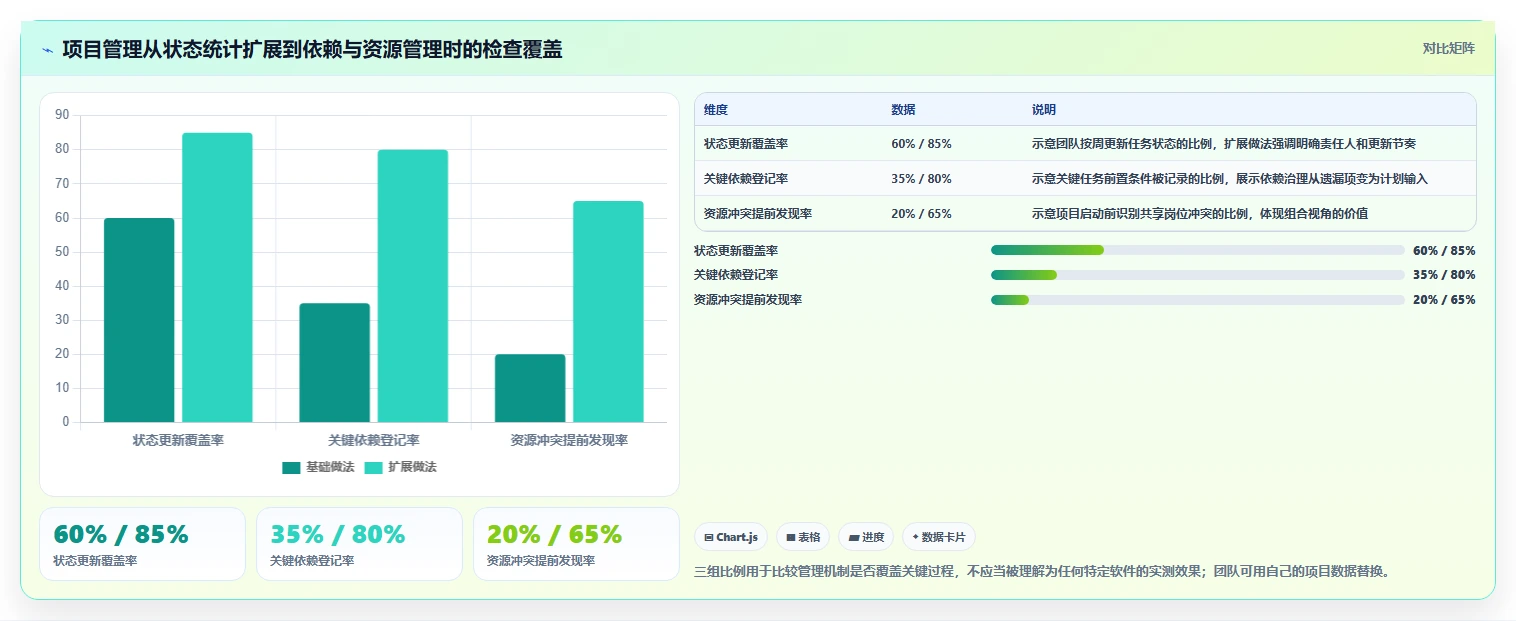
Task: Select the 60% / 85% stat card
Action: [x=142, y=544]
